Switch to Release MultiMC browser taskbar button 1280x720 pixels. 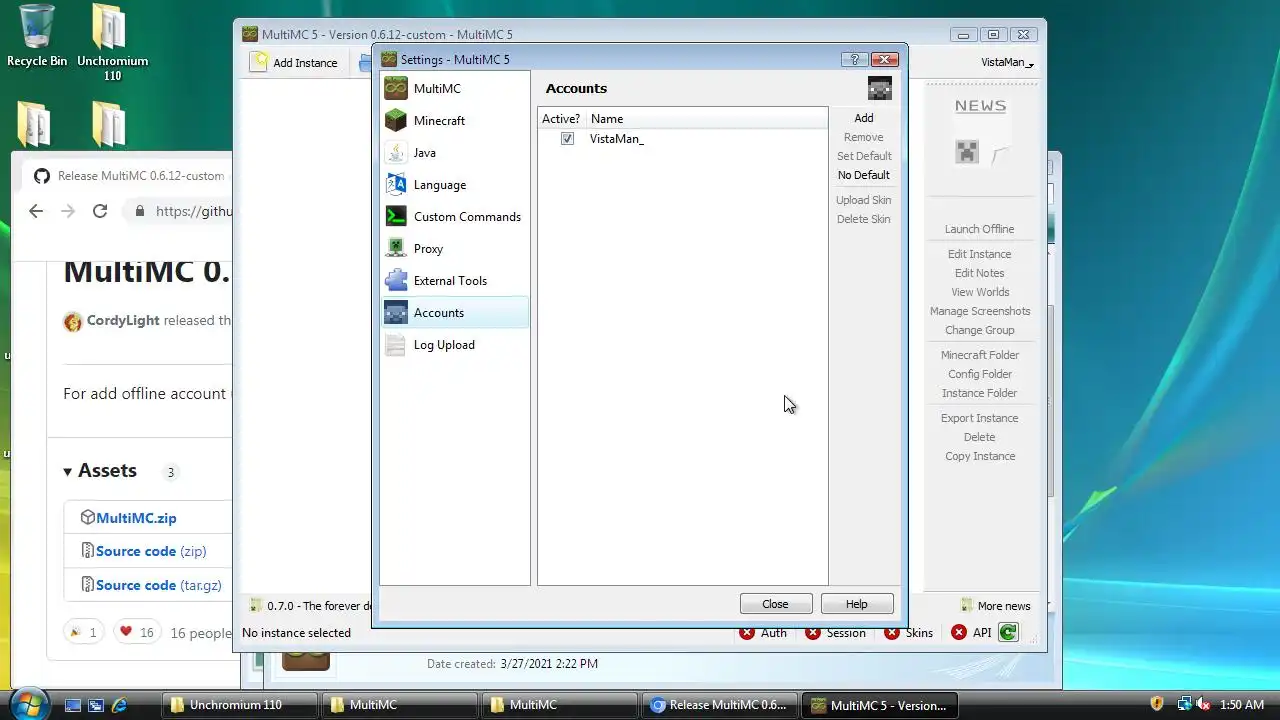720,705
